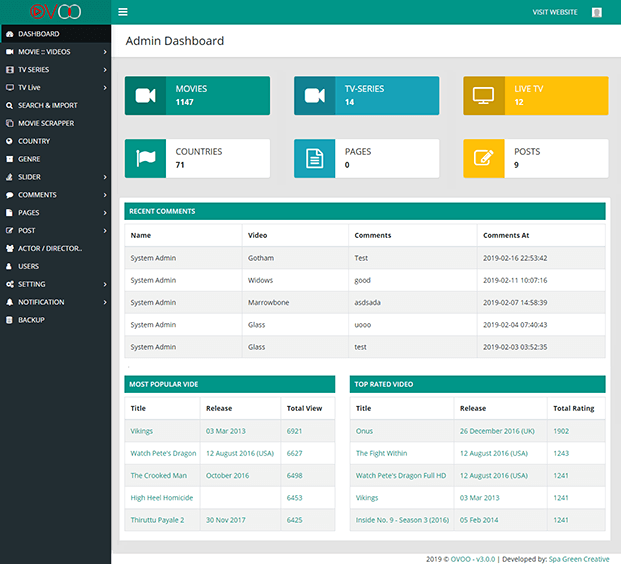Viewport: 621px width, 564px height.
Task: Click the OVOO logo
Action: pyautogui.click(x=55, y=12)
